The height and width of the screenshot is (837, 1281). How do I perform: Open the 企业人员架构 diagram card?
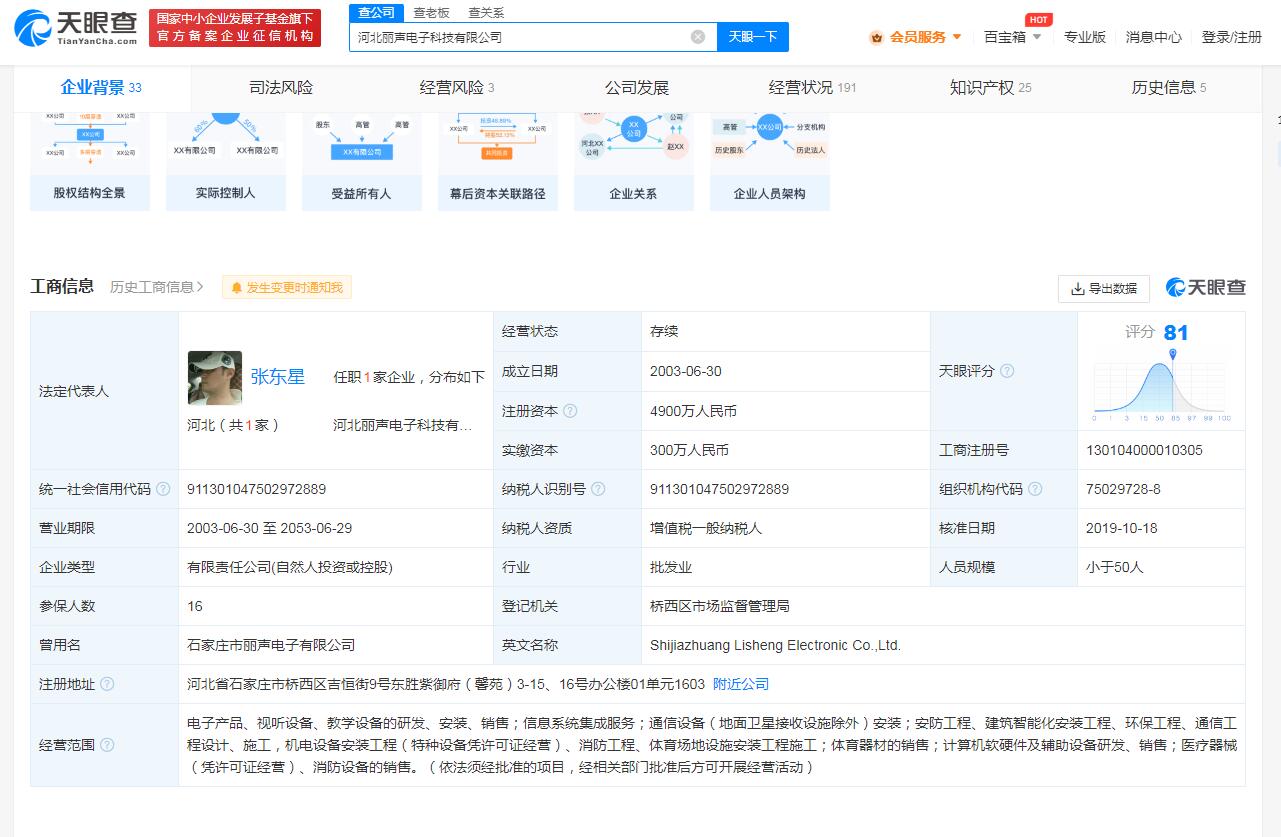(x=770, y=161)
